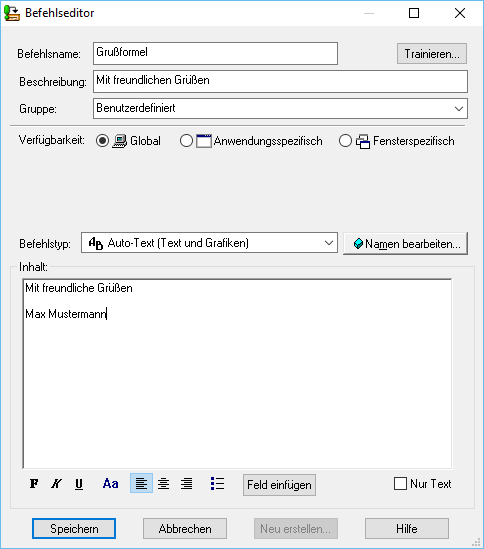Click the Beschreibung text field
Viewport: 484px width, 549px height.
[x=280, y=81]
